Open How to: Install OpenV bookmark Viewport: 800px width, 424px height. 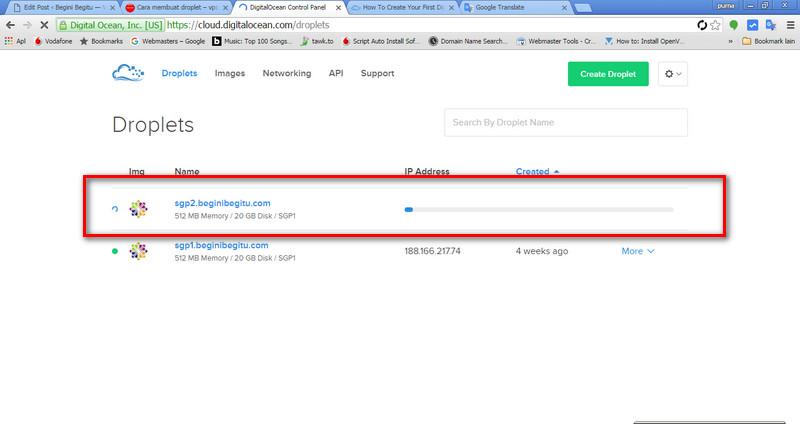[644, 41]
